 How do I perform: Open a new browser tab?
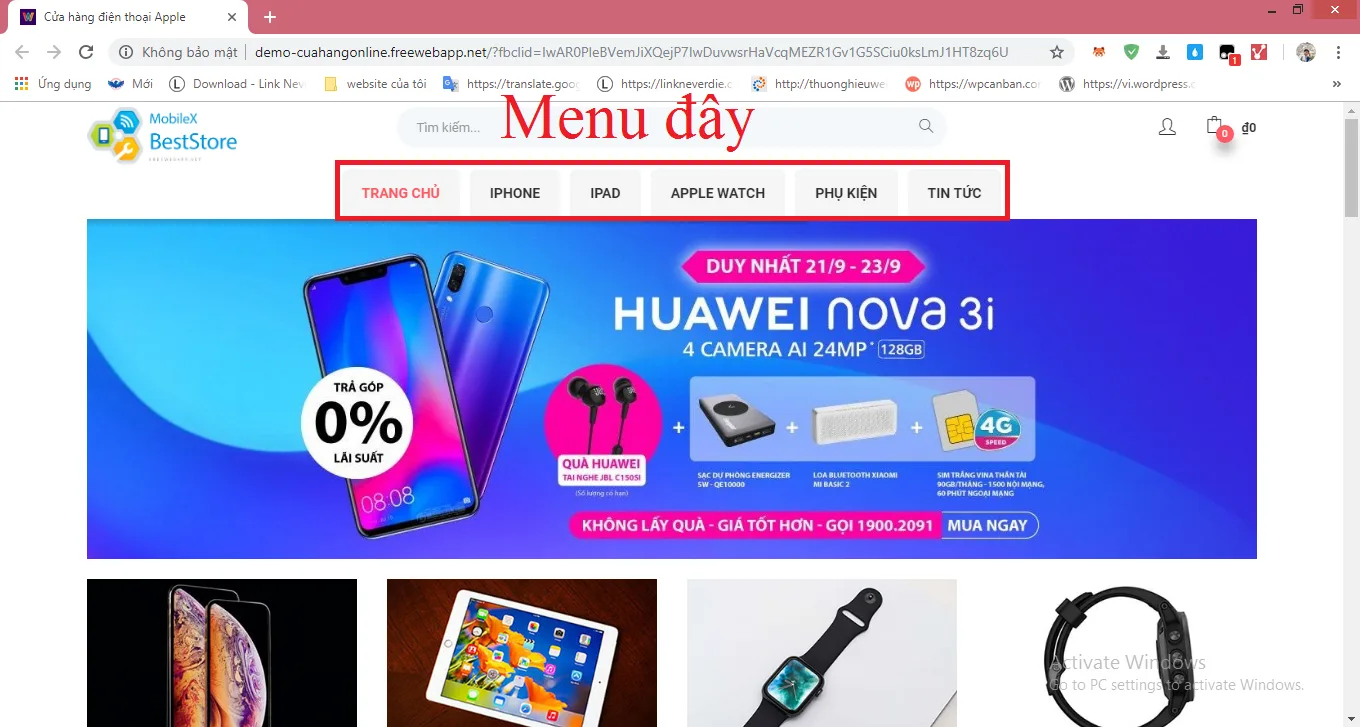(270, 17)
